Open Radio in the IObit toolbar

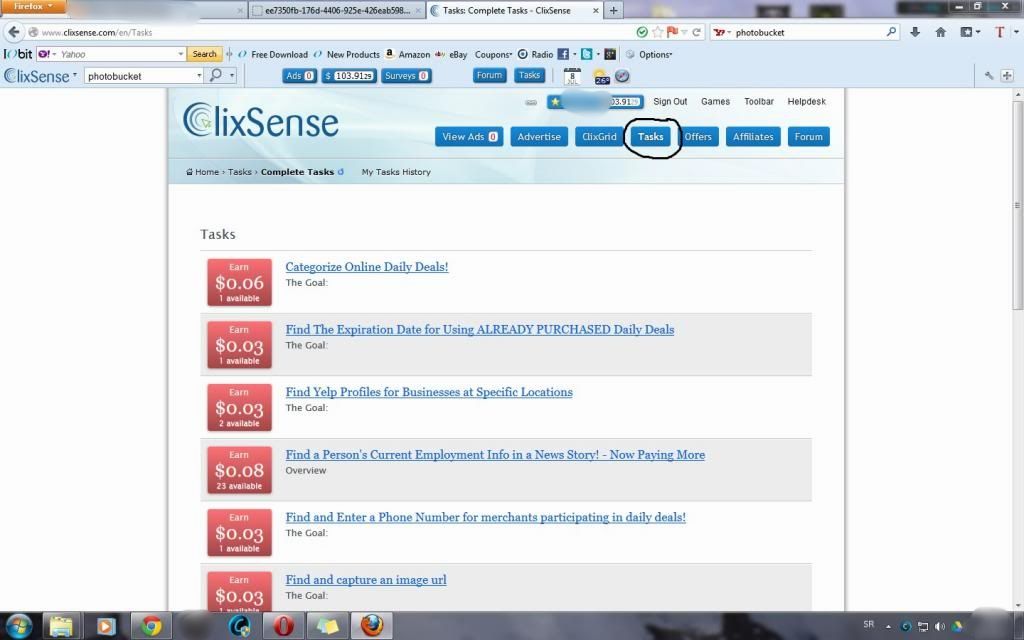[536, 54]
